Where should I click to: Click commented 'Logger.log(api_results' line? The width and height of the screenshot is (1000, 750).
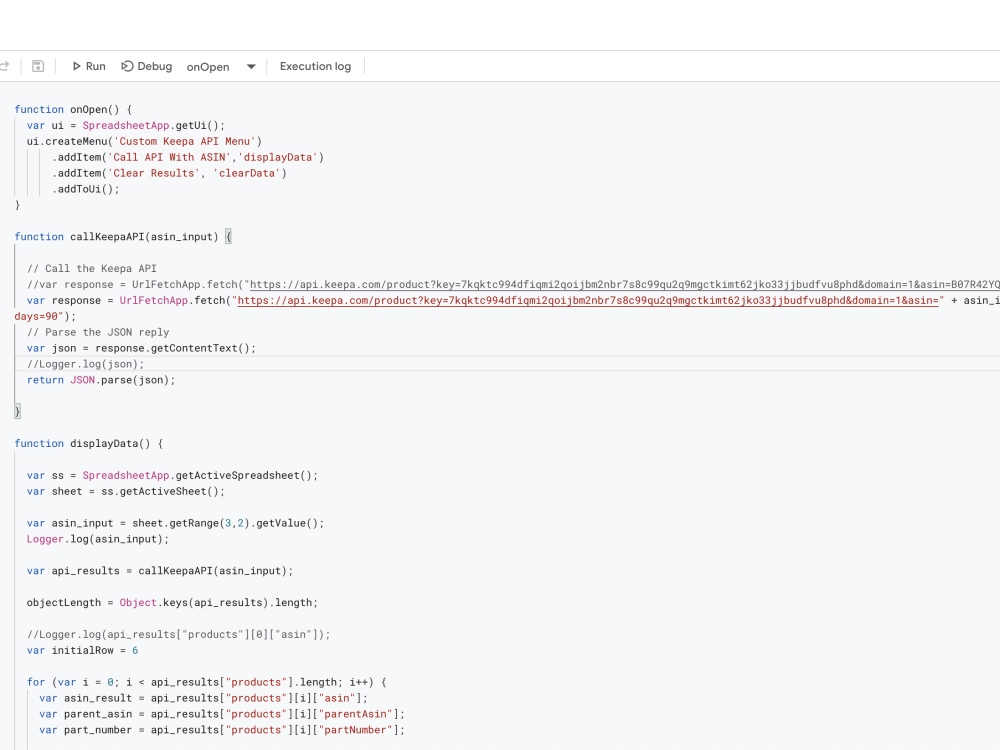click(x=179, y=635)
